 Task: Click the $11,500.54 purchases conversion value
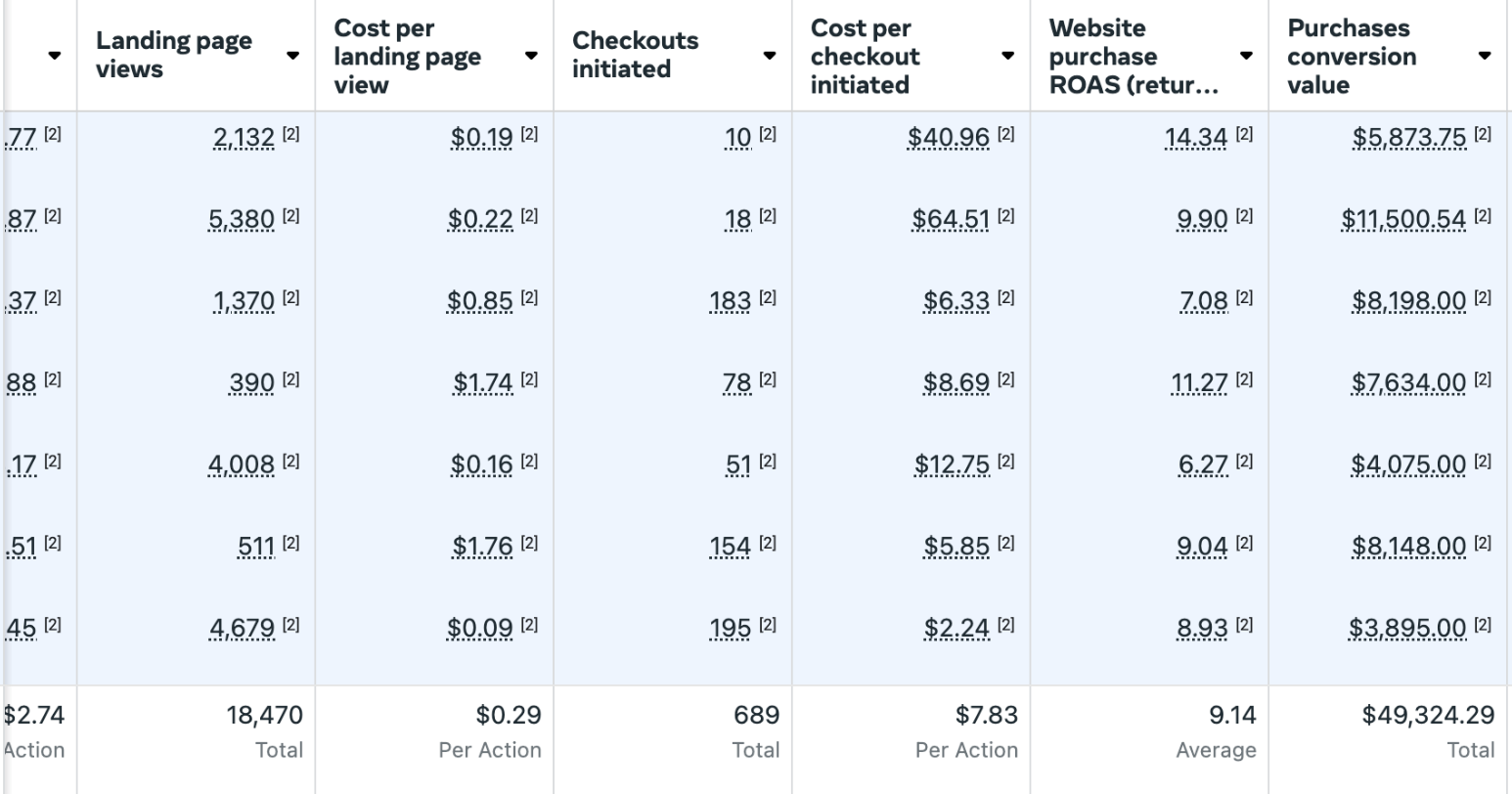click(x=1403, y=220)
